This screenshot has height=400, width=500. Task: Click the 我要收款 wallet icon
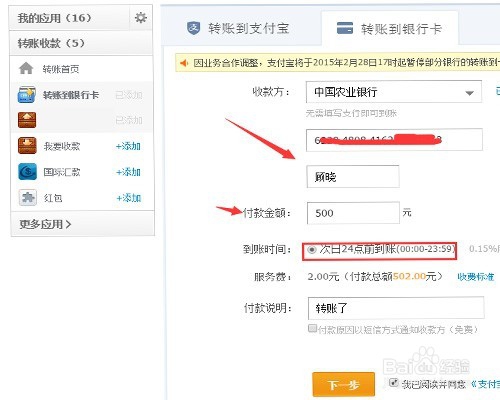point(27,146)
